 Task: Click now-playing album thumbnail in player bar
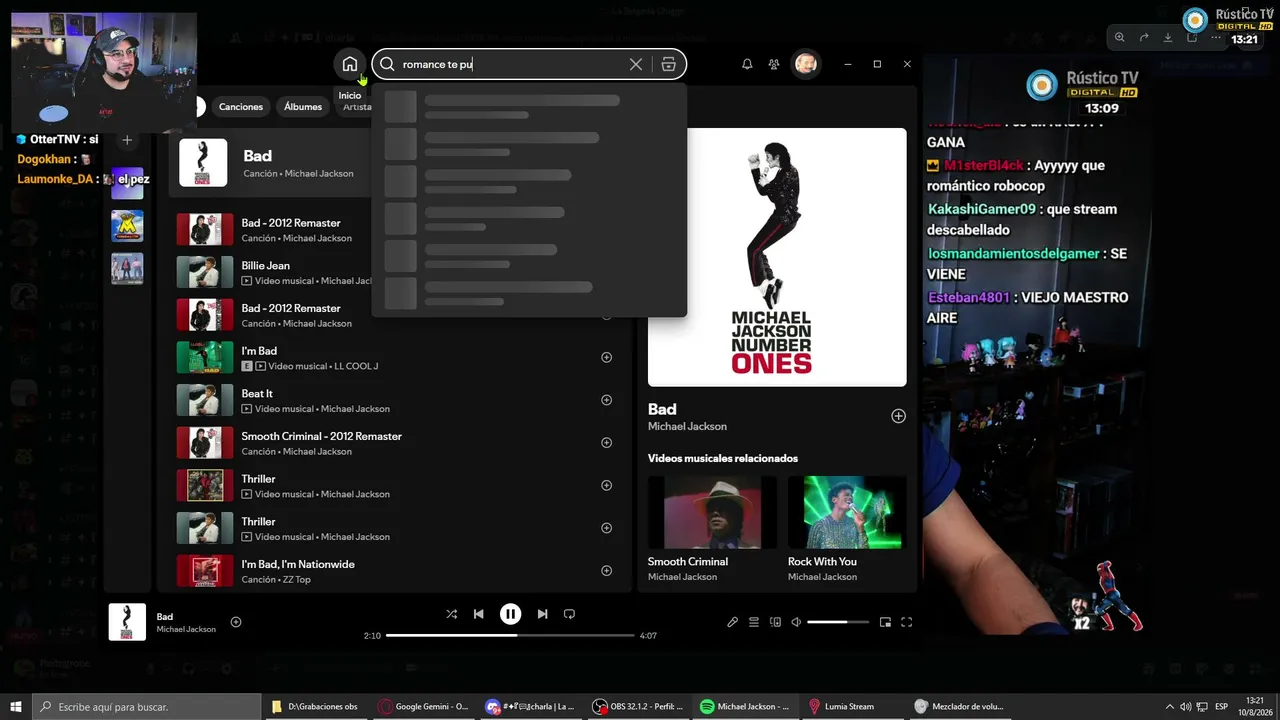click(127, 622)
